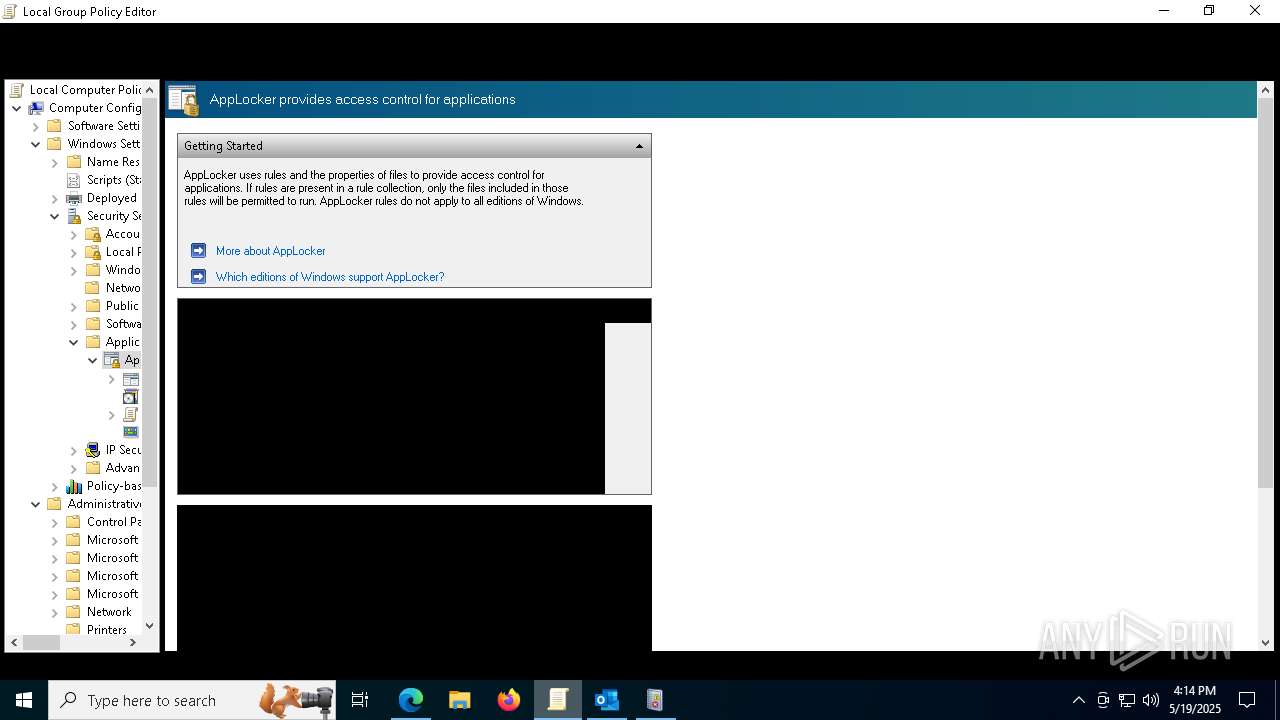The width and height of the screenshot is (1280, 720).
Task: Expand the Executable Rules node
Action: [x=112, y=379]
